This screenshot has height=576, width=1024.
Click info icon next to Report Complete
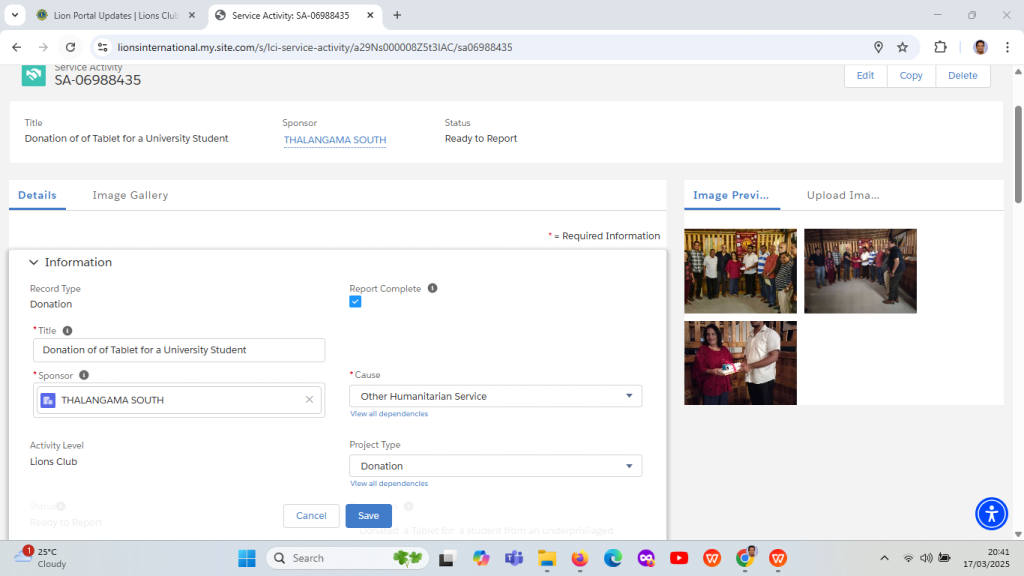pyautogui.click(x=432, y=288)
